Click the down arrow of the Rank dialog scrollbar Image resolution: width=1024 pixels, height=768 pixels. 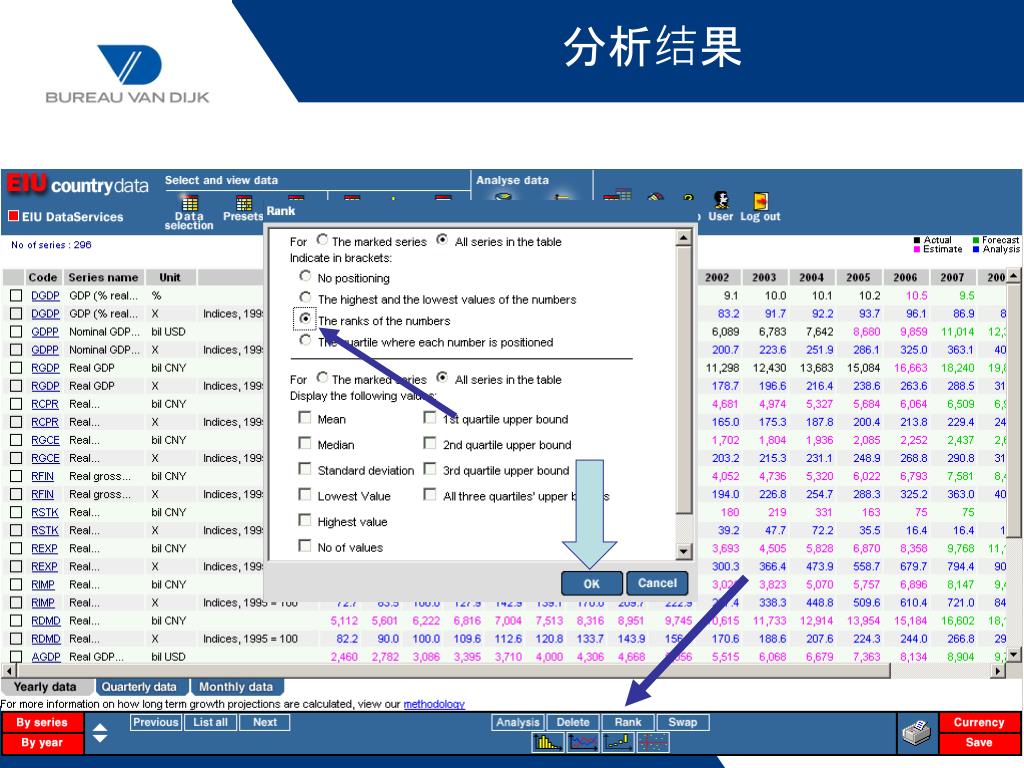(x=683, y=552)
